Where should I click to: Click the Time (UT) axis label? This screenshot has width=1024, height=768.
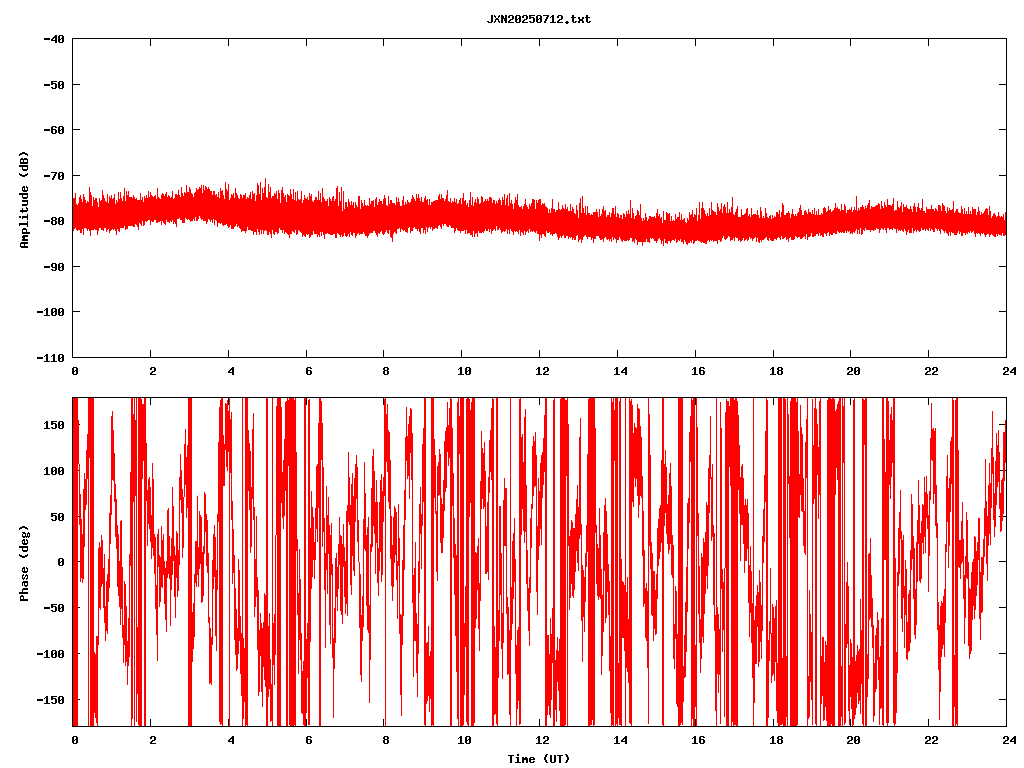coord(539,759)
